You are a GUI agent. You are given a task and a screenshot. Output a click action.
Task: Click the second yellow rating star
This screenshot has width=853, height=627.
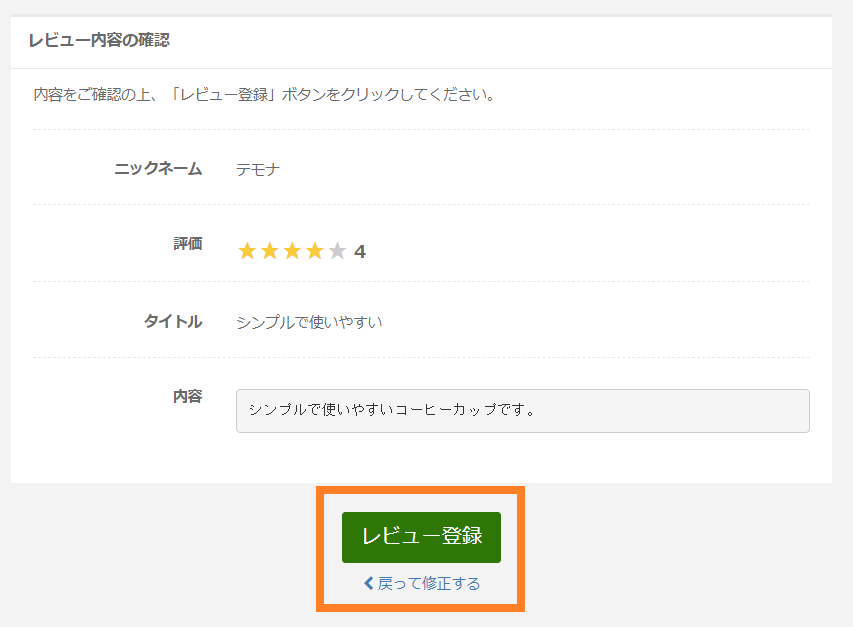[x=270, y=251]
